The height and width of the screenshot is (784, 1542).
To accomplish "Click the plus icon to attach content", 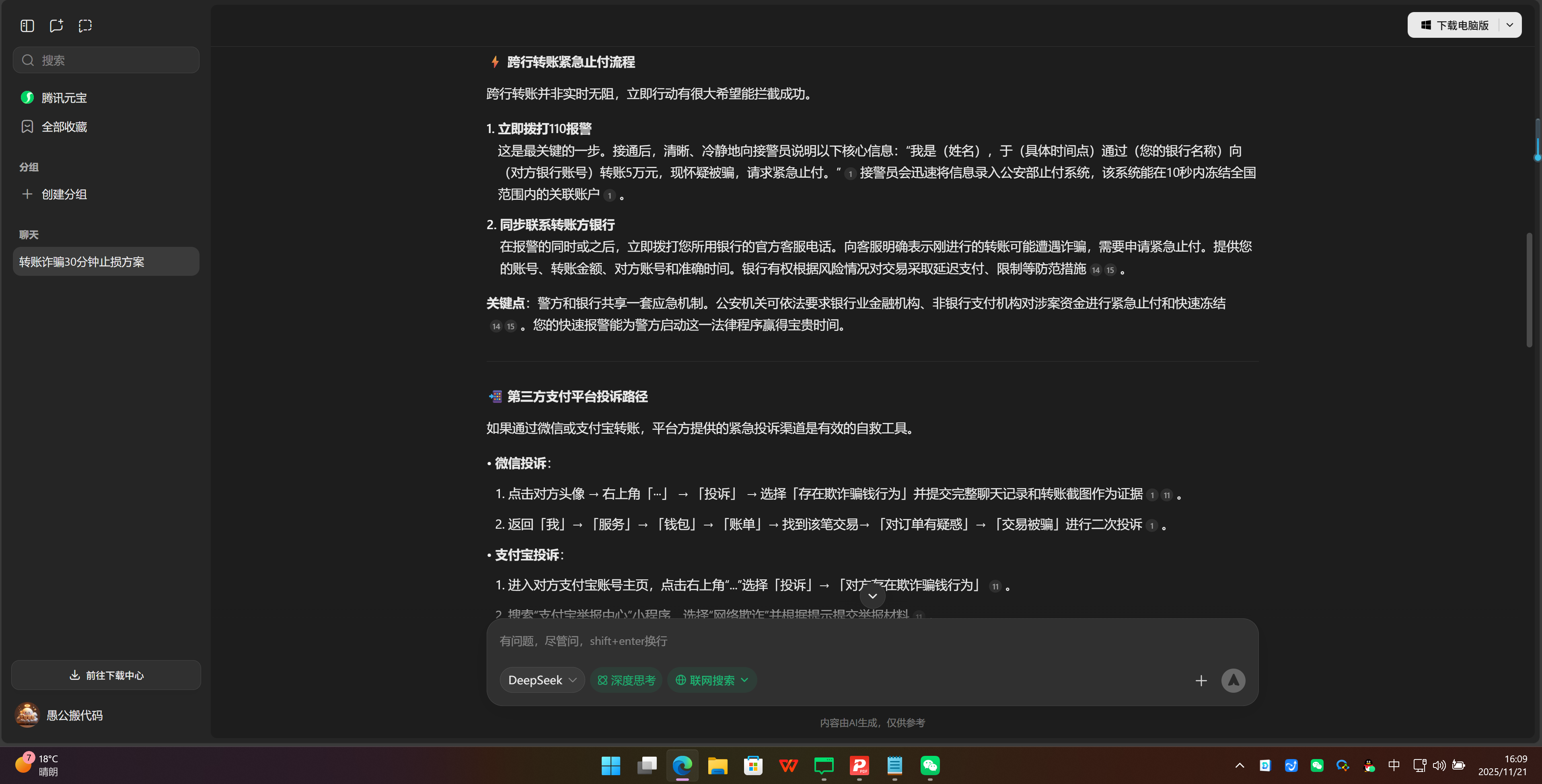I will (x=1201, y=680).
